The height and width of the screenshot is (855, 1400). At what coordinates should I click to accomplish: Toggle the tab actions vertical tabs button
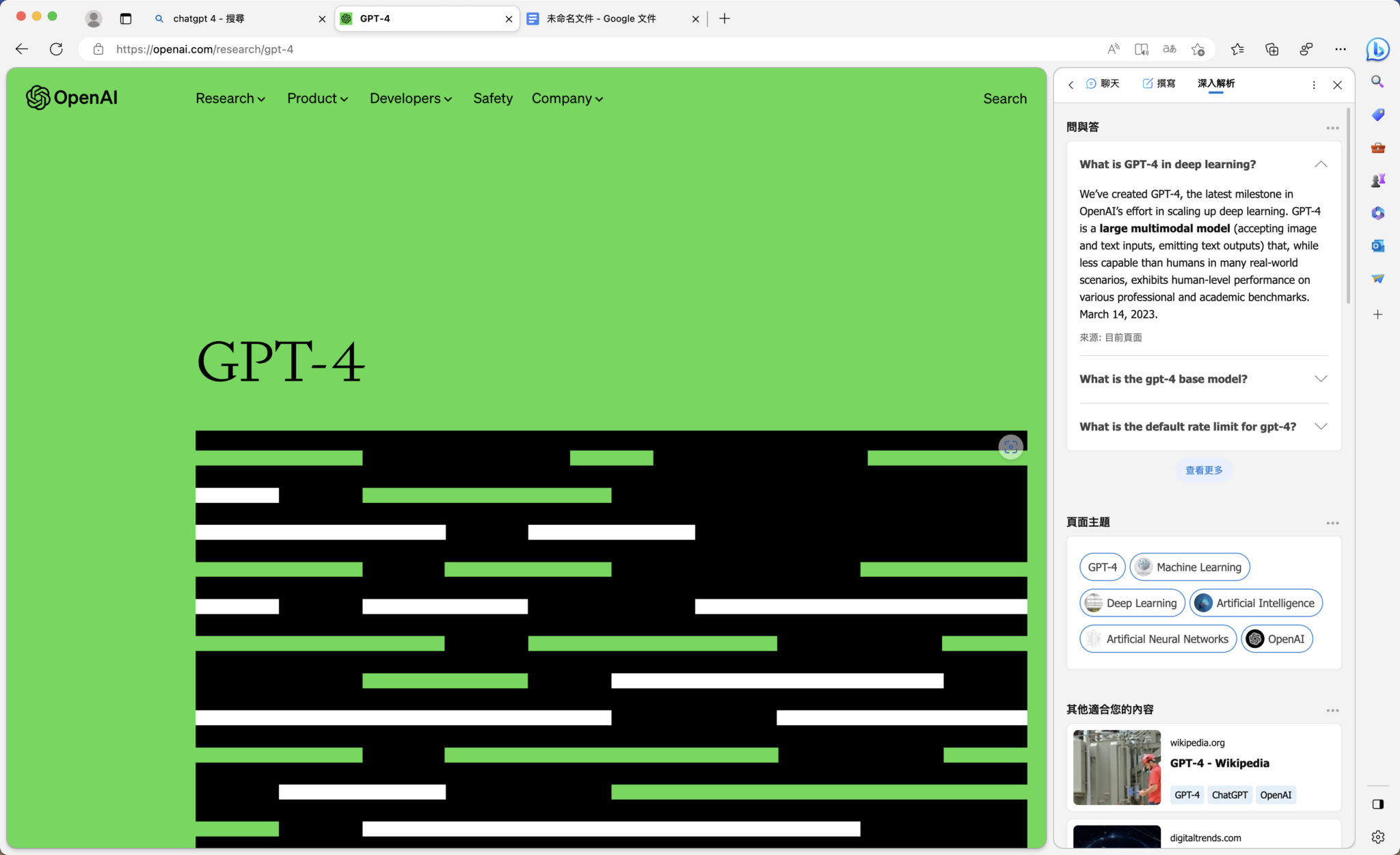tap(126, 18)
